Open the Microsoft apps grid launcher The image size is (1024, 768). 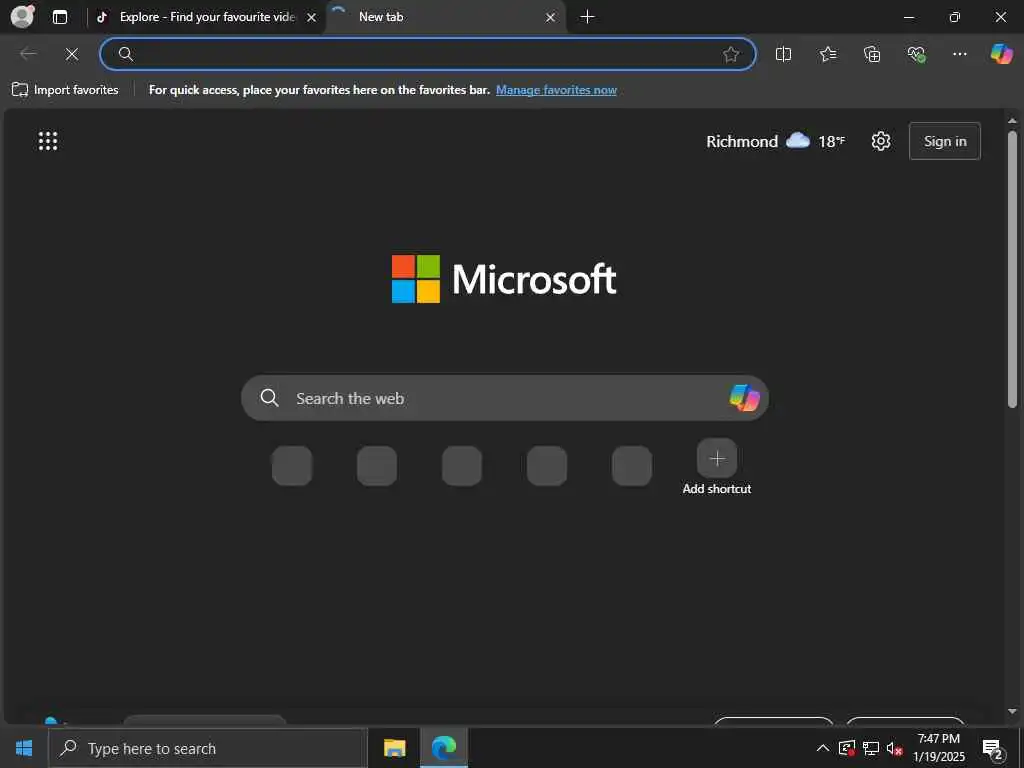click(48, 141)
